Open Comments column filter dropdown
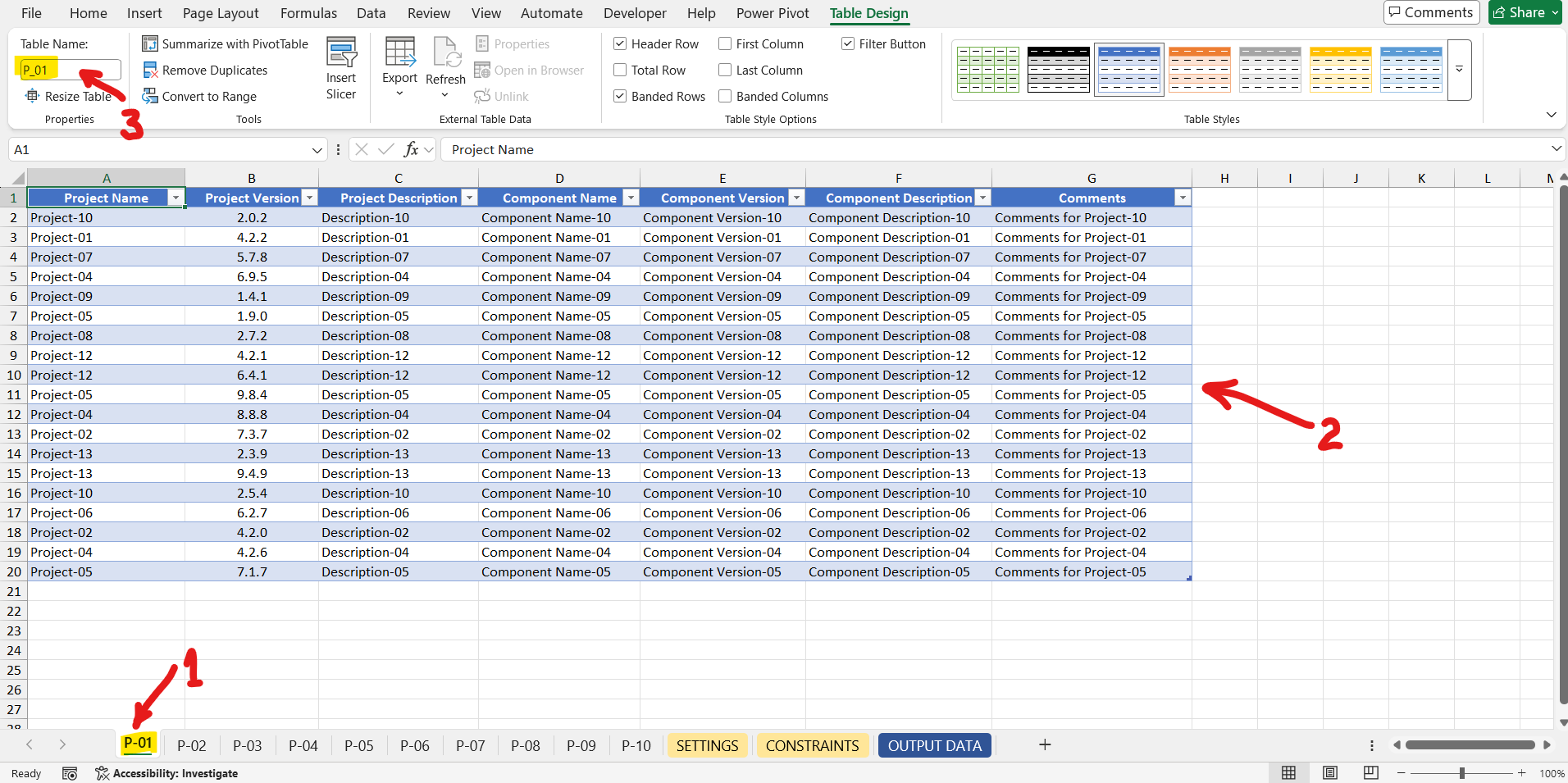This screenshot has height=783, width=1568. point(1183,198)
